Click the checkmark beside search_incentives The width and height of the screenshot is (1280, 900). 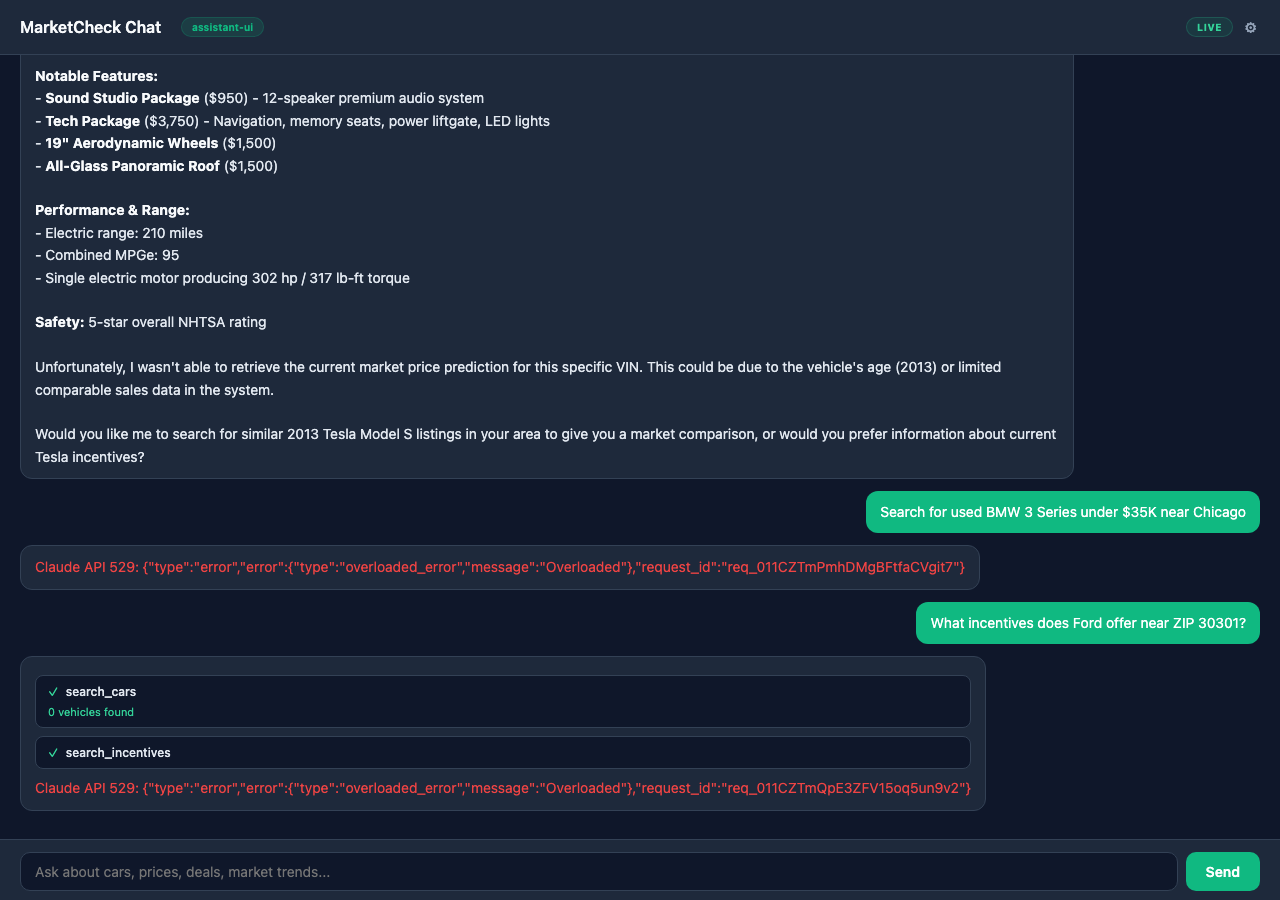[x=53, y=752]
